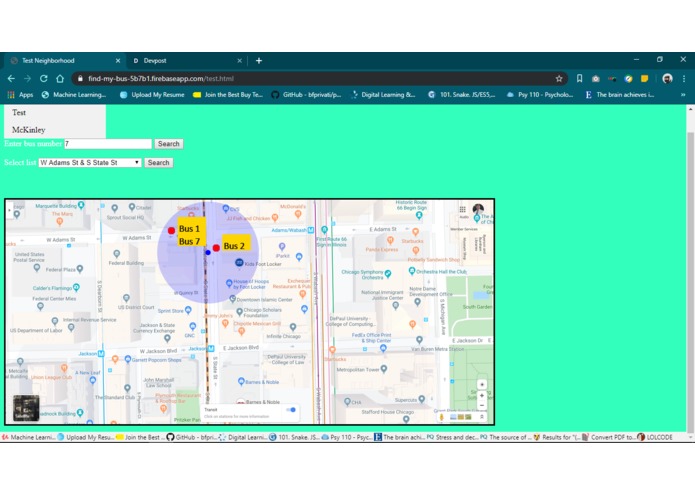Close the Test Neighborhood tab

click(117, 61)
